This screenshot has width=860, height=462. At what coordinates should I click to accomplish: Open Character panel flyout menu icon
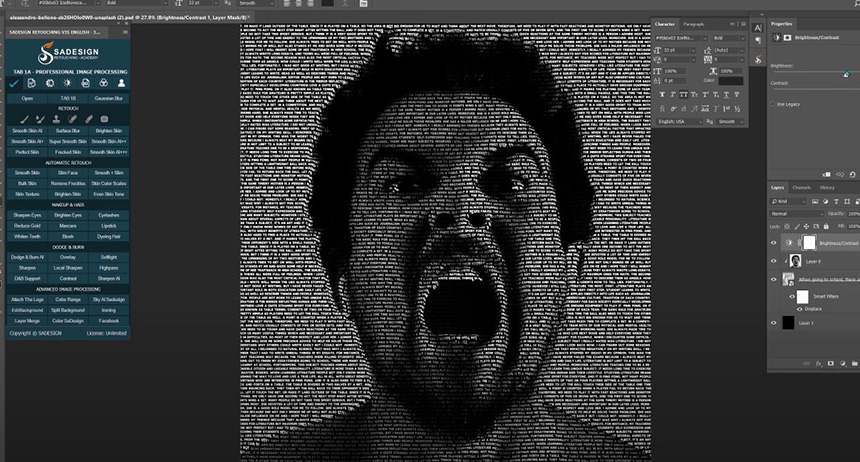[x=743, y=24]
